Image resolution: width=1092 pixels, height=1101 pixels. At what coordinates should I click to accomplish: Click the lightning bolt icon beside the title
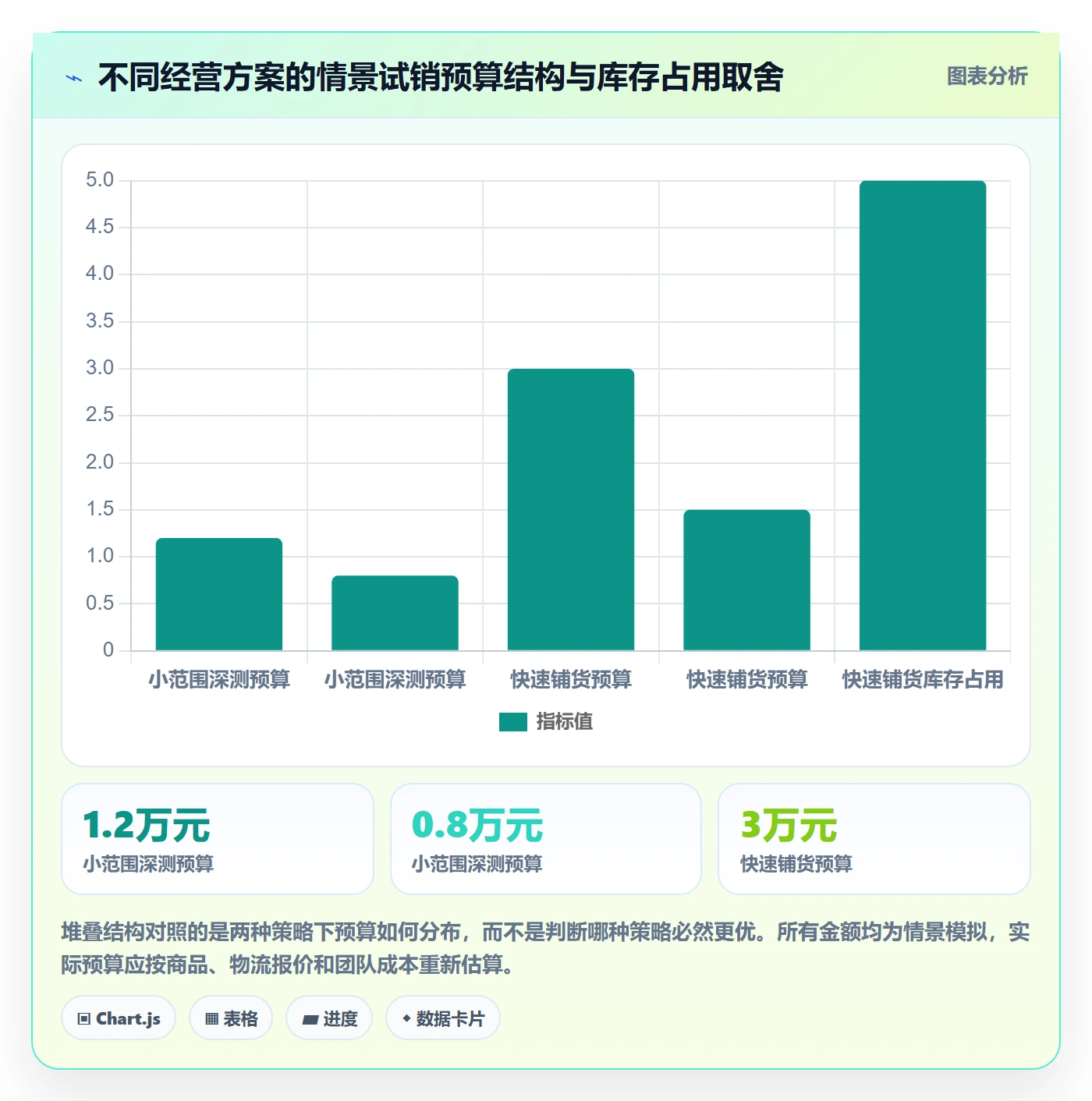point(74,78)
